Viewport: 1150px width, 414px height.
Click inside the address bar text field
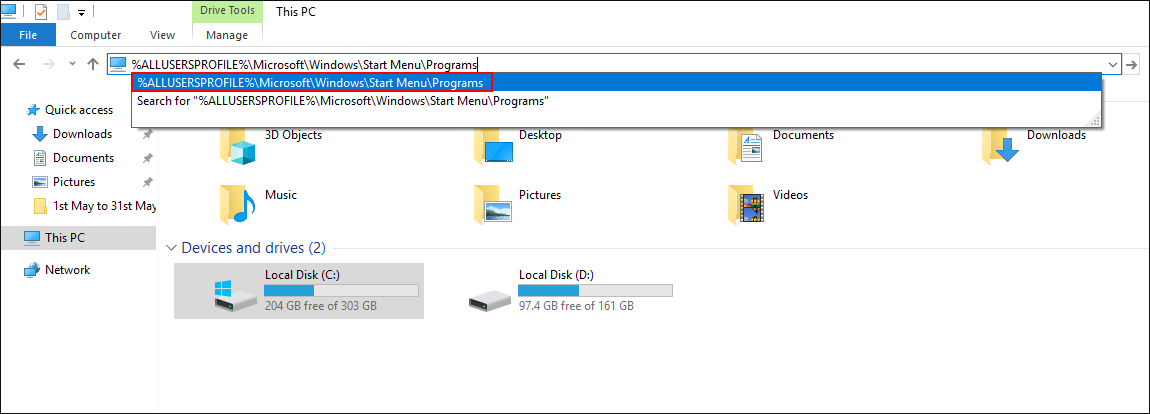pos(616,64)
